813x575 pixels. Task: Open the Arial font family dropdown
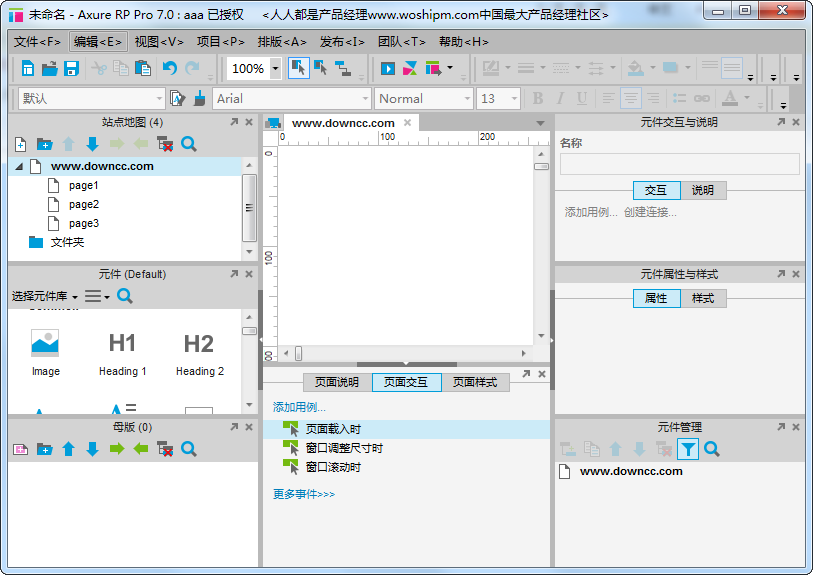(x=364, y=99)
